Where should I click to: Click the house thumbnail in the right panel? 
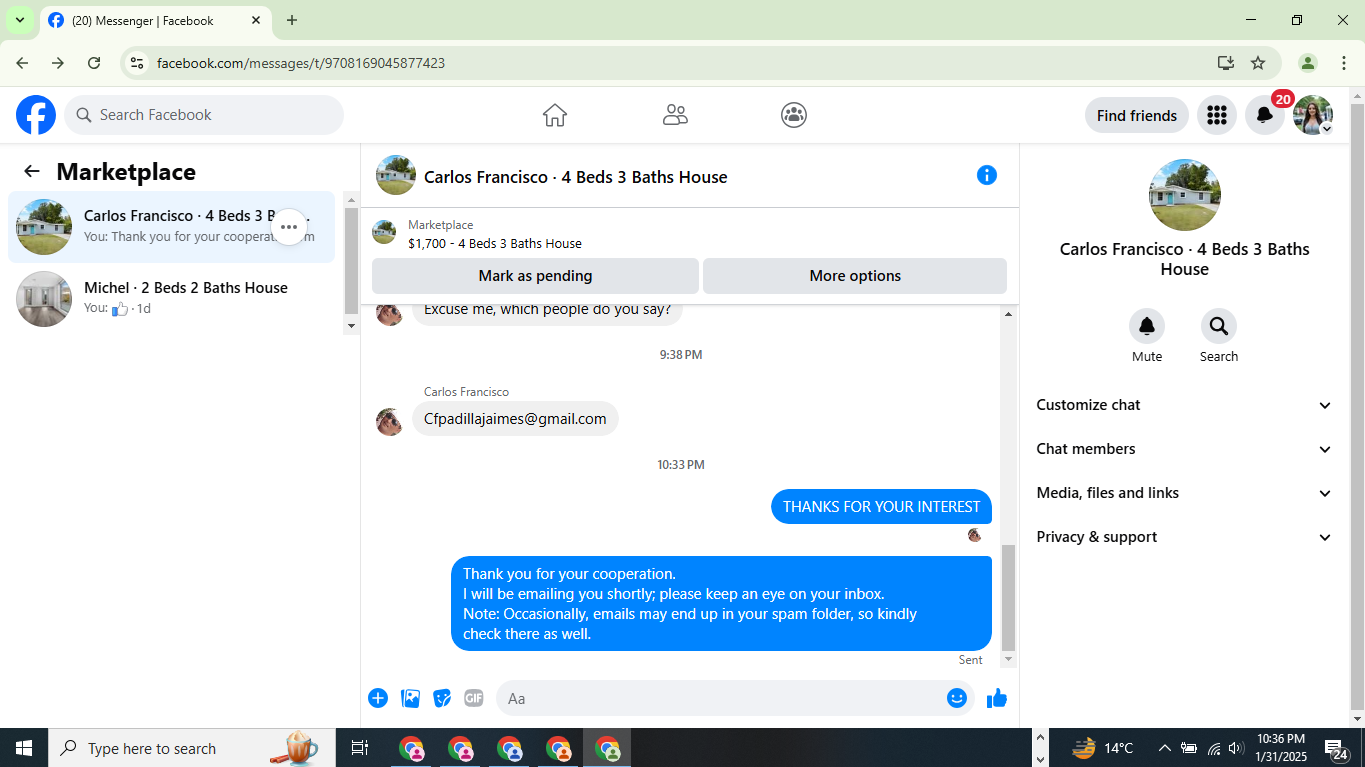point(1185,195)
